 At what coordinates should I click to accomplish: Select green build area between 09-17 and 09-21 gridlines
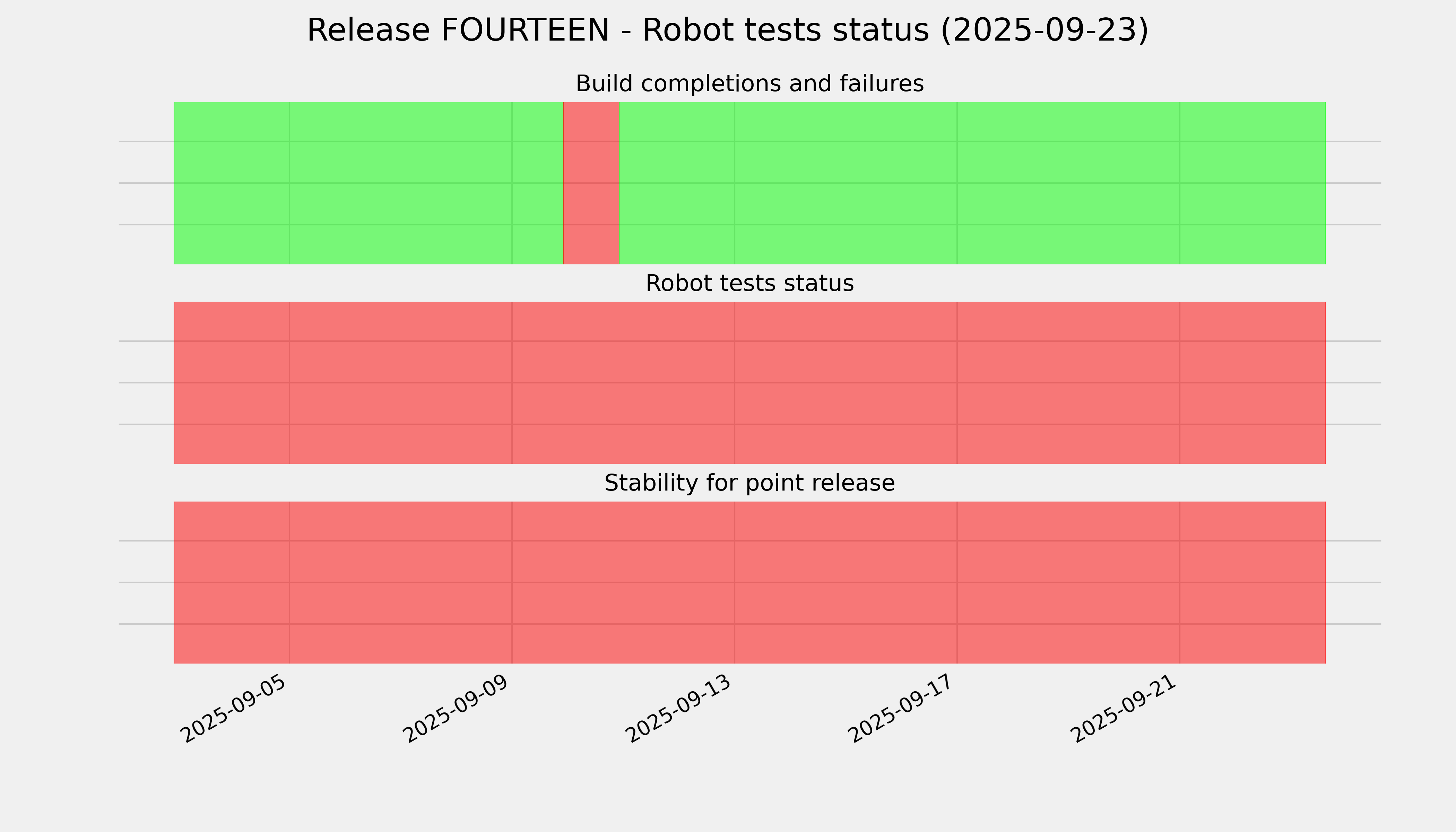point(1067,183)
